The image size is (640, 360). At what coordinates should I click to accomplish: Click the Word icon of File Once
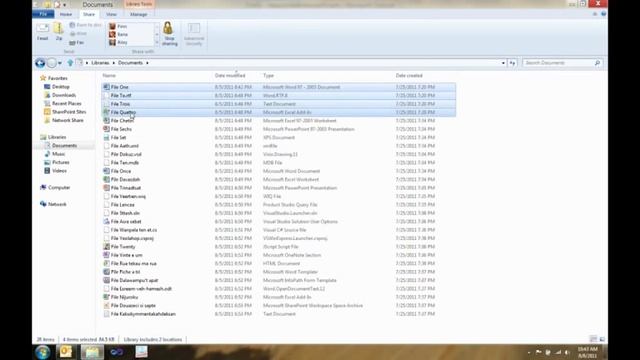pyautogui.click(x=106, y=171)
